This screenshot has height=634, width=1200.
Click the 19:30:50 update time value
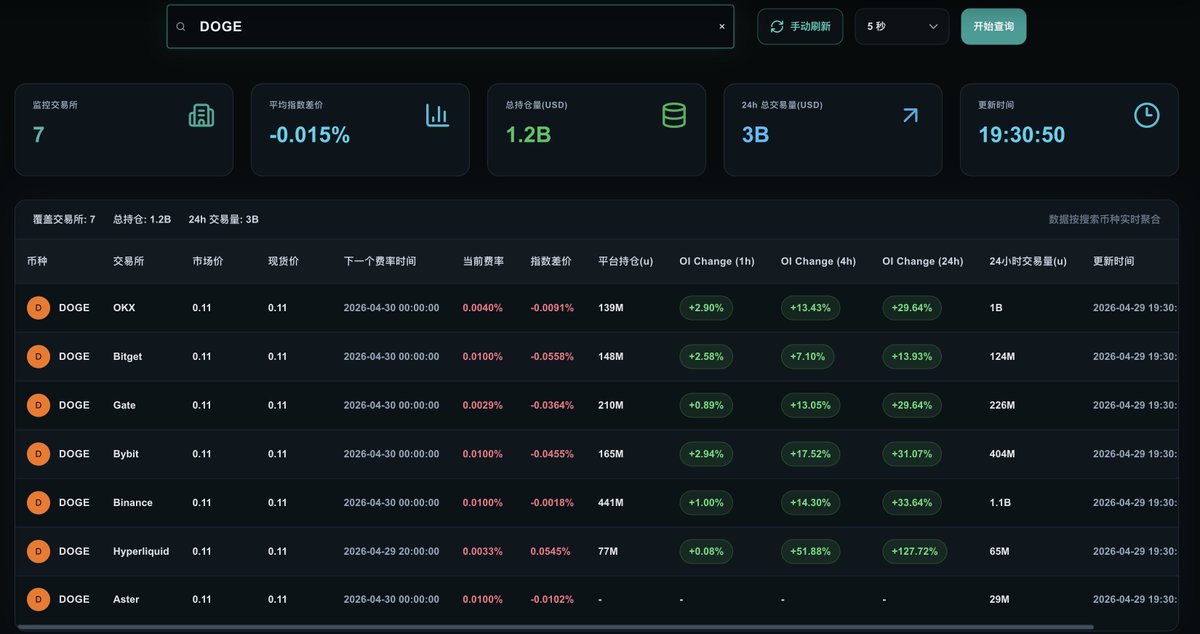point(1021,135)
